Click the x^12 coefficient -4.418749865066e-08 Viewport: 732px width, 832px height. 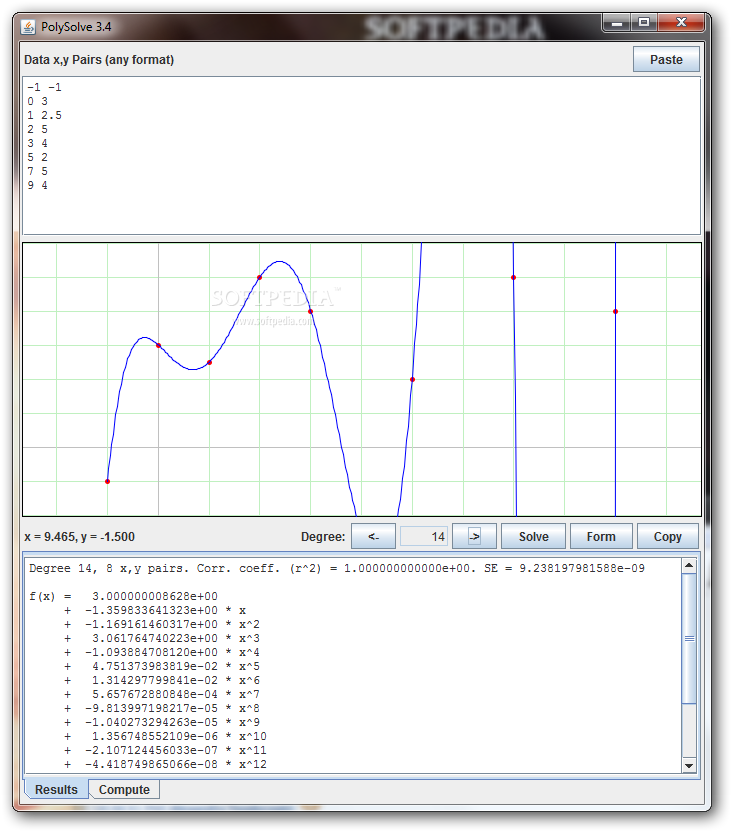(151, 765)
